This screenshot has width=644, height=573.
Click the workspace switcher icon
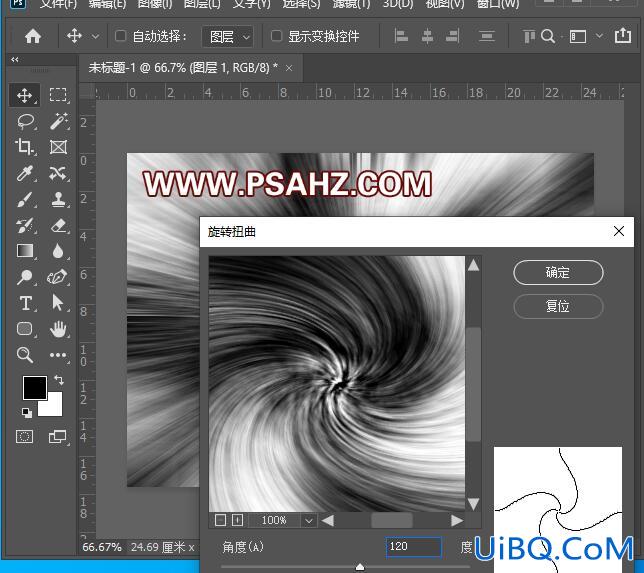[578, 37]
